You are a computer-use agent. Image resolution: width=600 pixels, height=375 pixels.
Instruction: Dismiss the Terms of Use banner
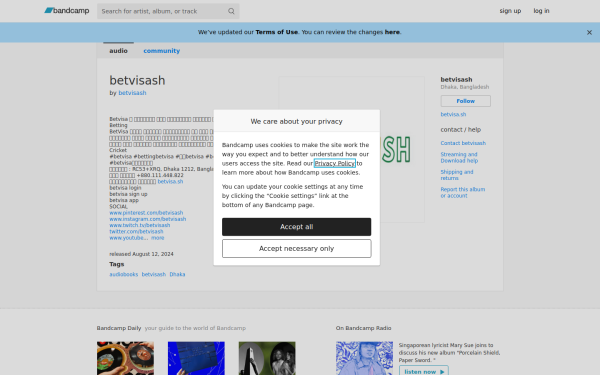[589, 33]
